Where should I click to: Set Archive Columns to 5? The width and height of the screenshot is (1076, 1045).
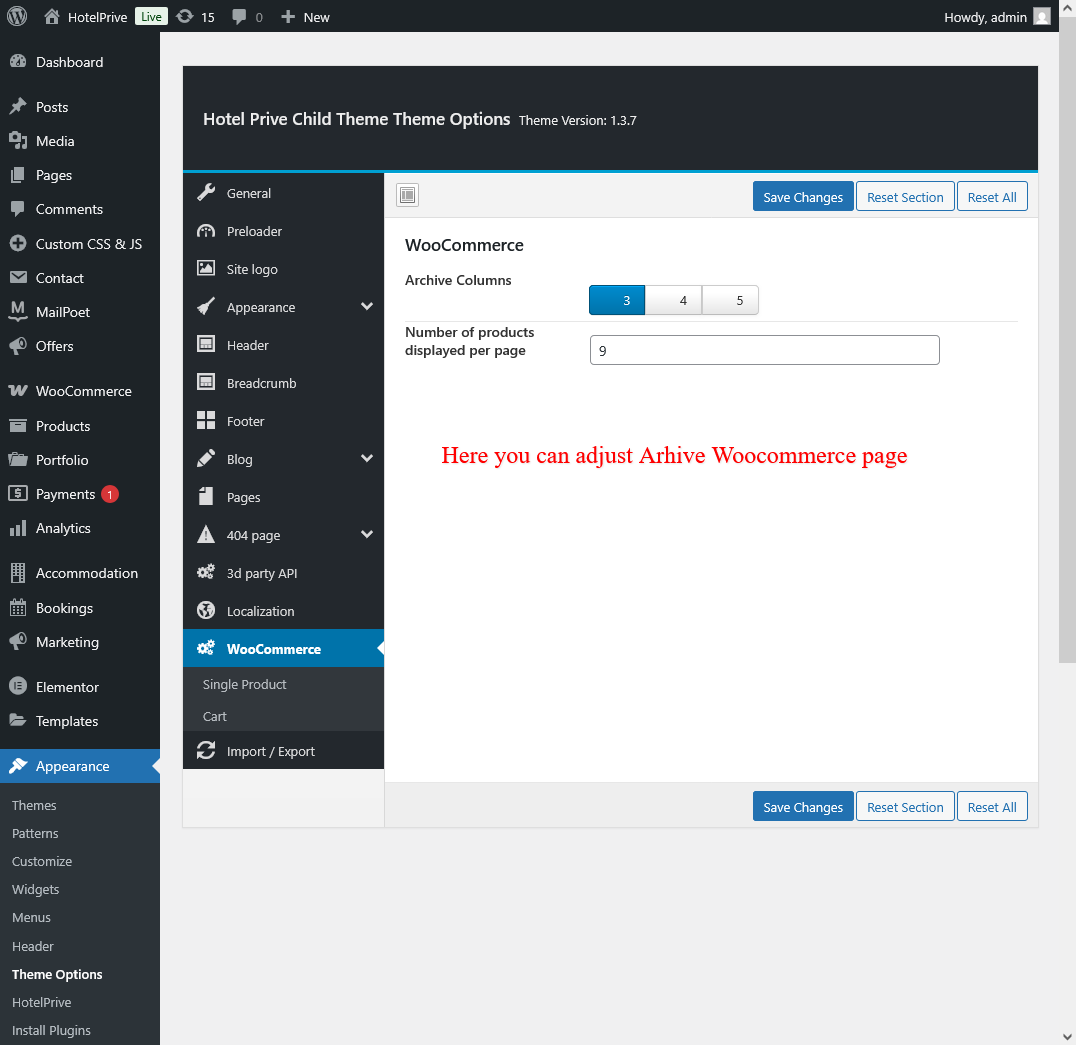pyautogui.click(x=731, y=300)
